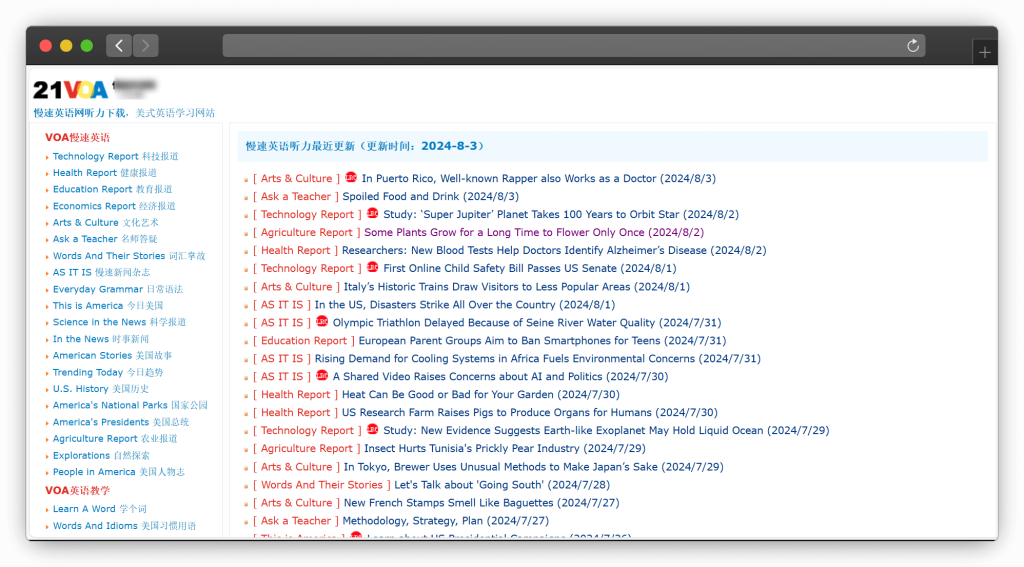
Task: Click the browser forward arrow button
Action: pyautogui.click(x=146, y=46)
